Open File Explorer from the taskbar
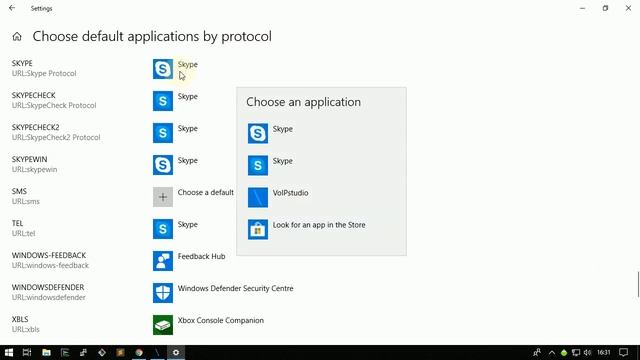Viewport: 640px width, 360px height. tap(46, 352)
